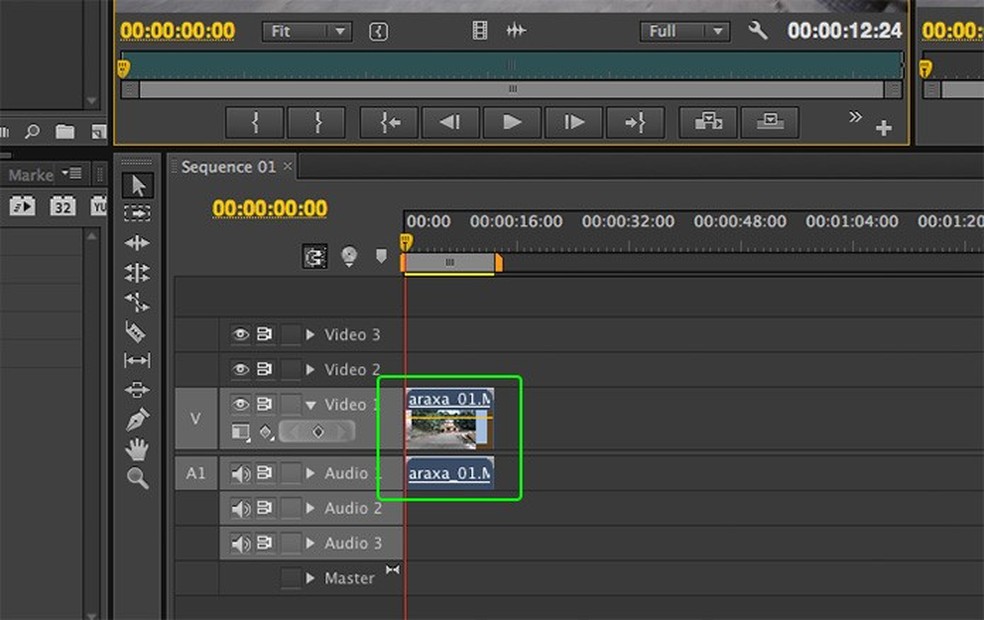Switch to the Sequence 01 tab
984x620 pixels.
click(x=228, y=167)
